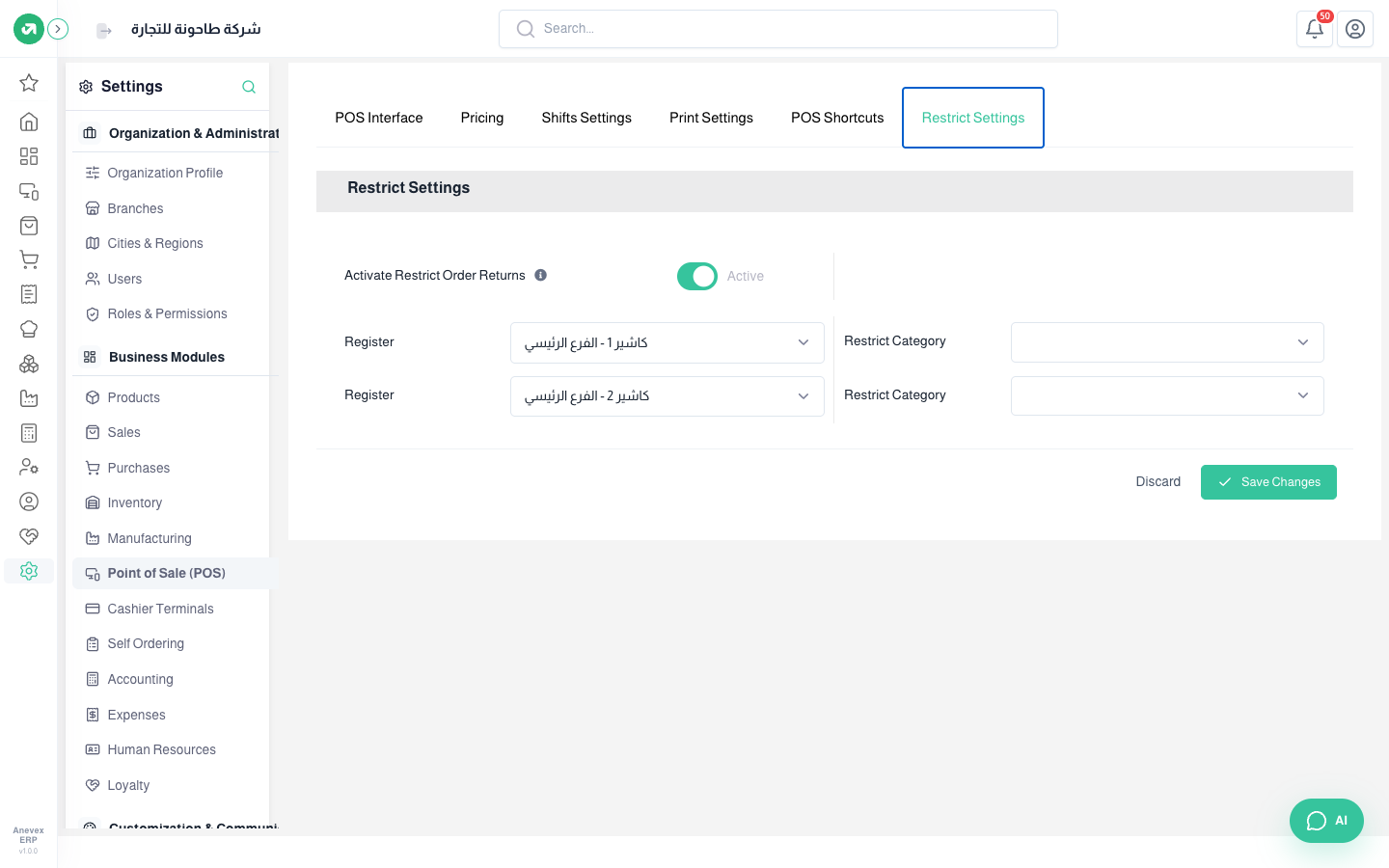Switch to the Shifts Settings tab

tap(586, 118)
